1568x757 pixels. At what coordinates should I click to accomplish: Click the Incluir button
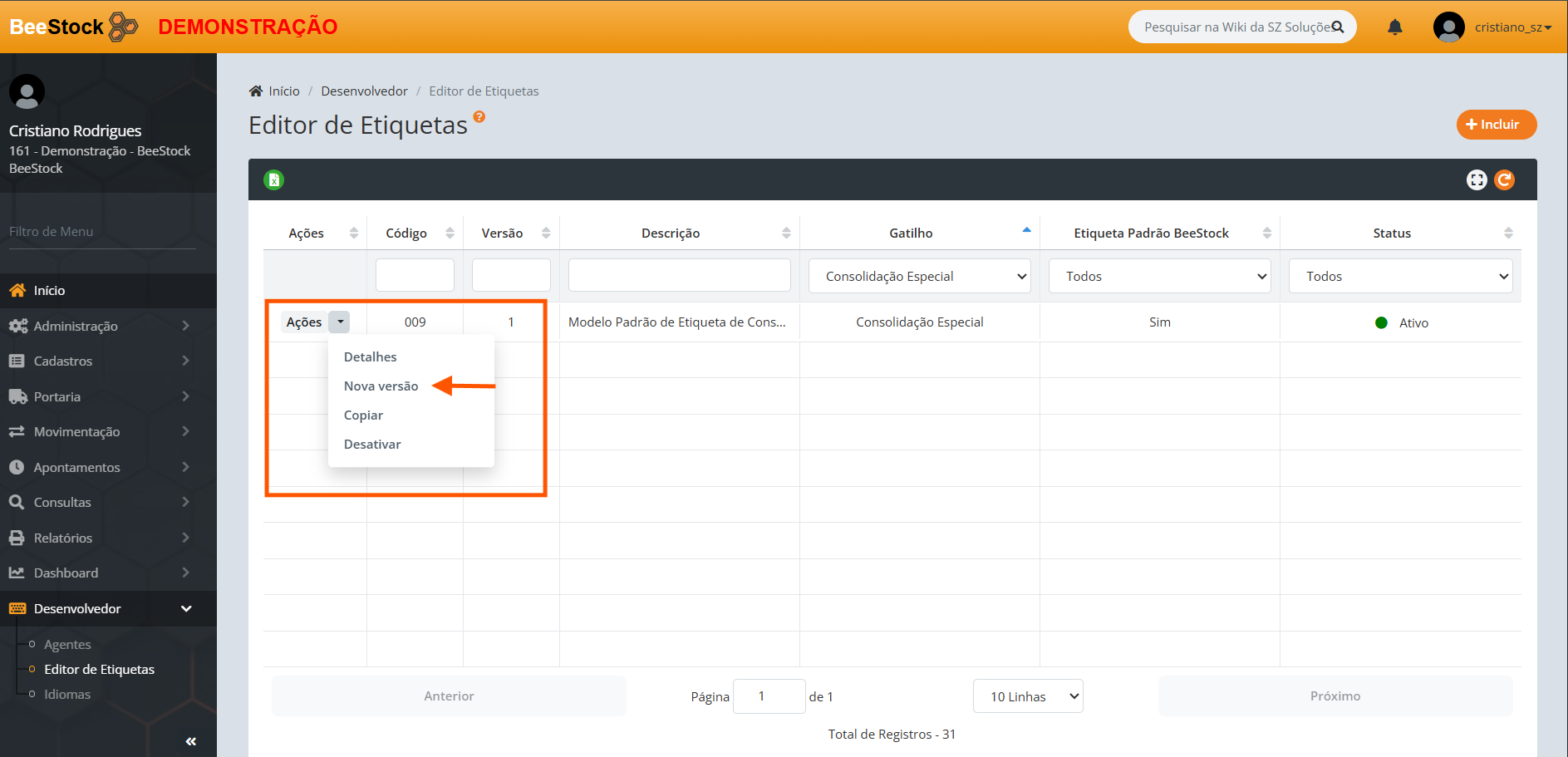pos(1496,125)
